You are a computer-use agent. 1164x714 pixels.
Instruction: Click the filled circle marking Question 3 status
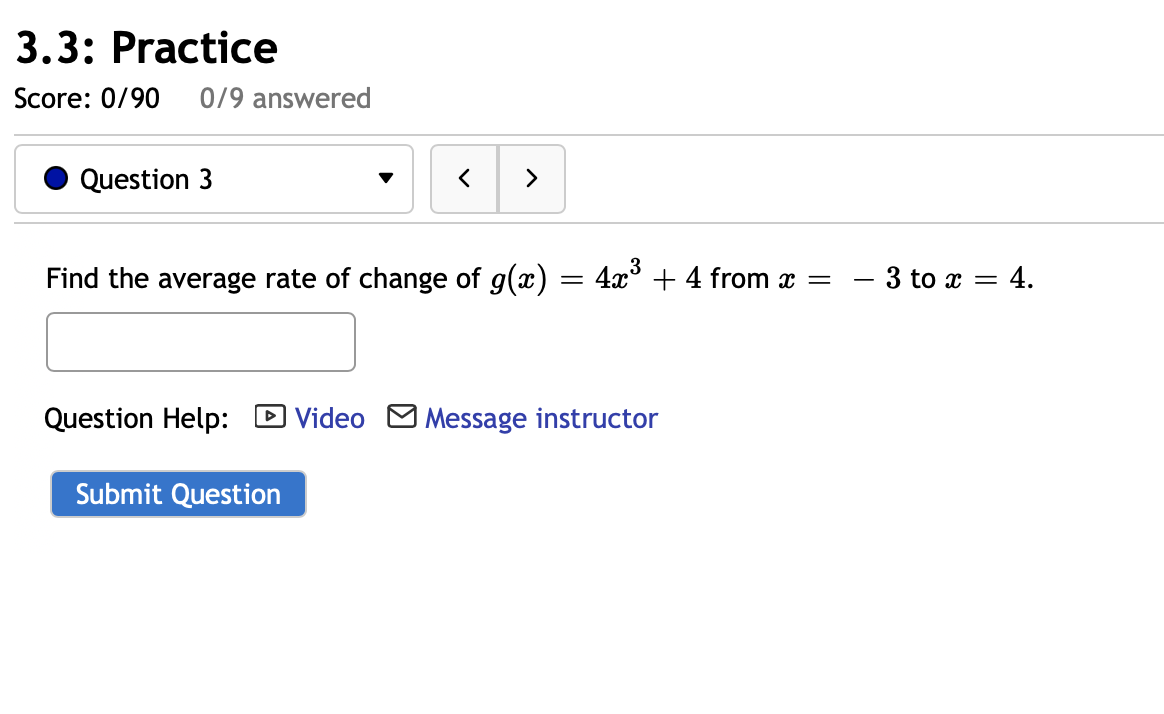pos(55,177)
